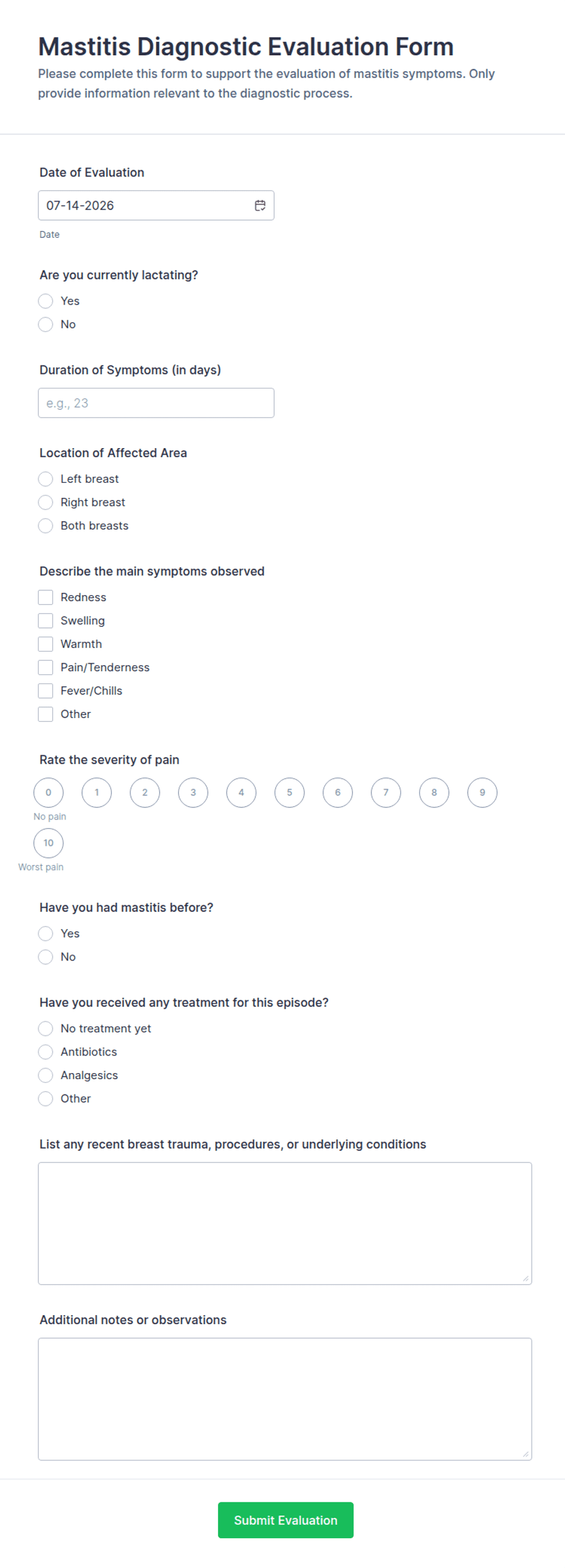Select pain severity rating 8

tap(434, 793)
